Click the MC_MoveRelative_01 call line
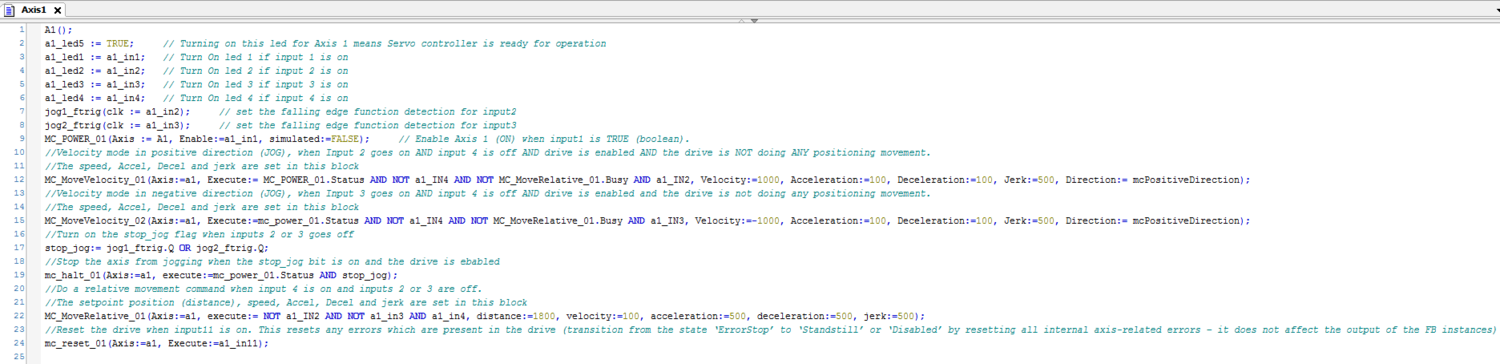Image resolution: width=1500 pixels, height=364 pixels. point(485,315)
